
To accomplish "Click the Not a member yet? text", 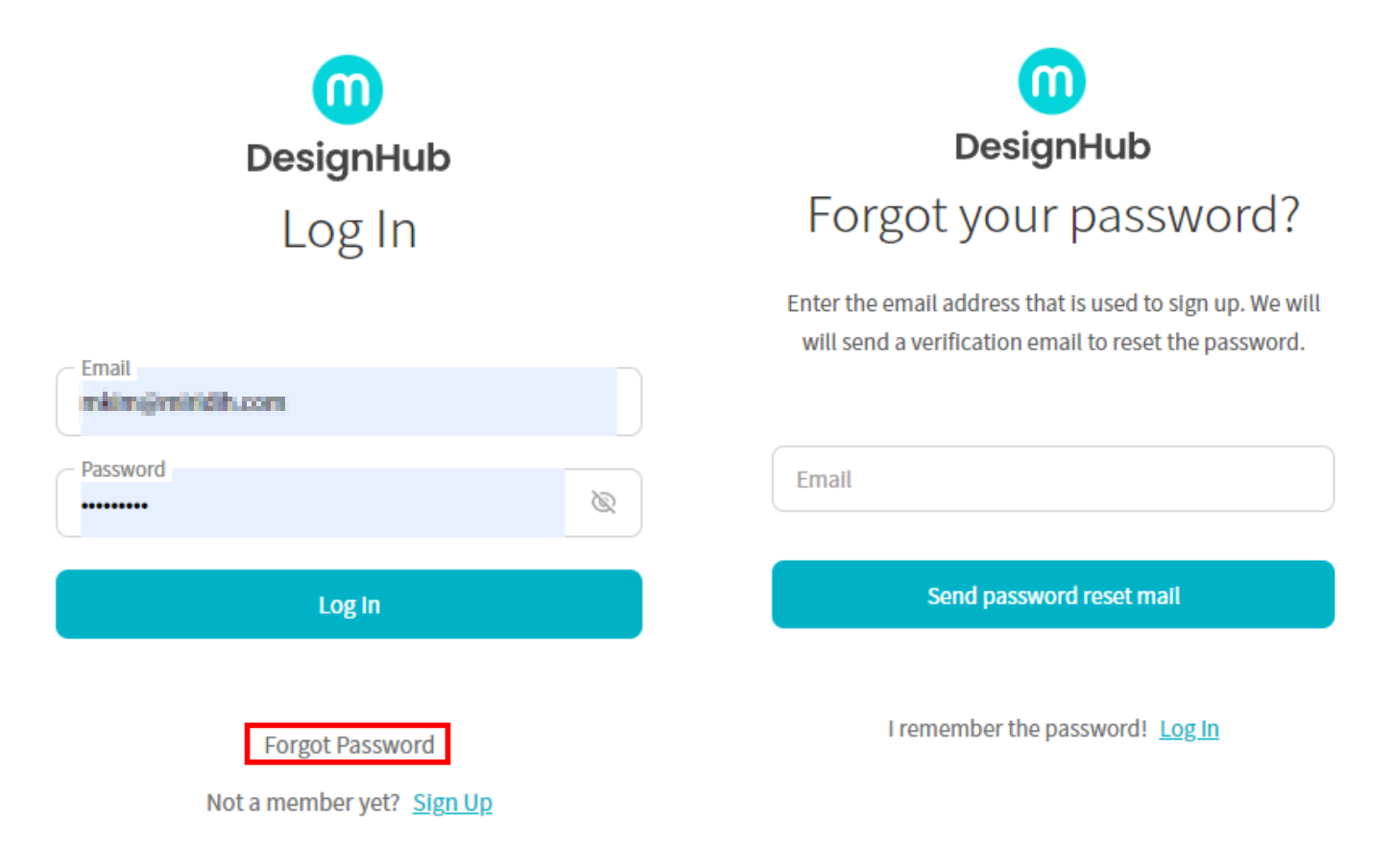I will pyautogui.click(x=302, y=803).
